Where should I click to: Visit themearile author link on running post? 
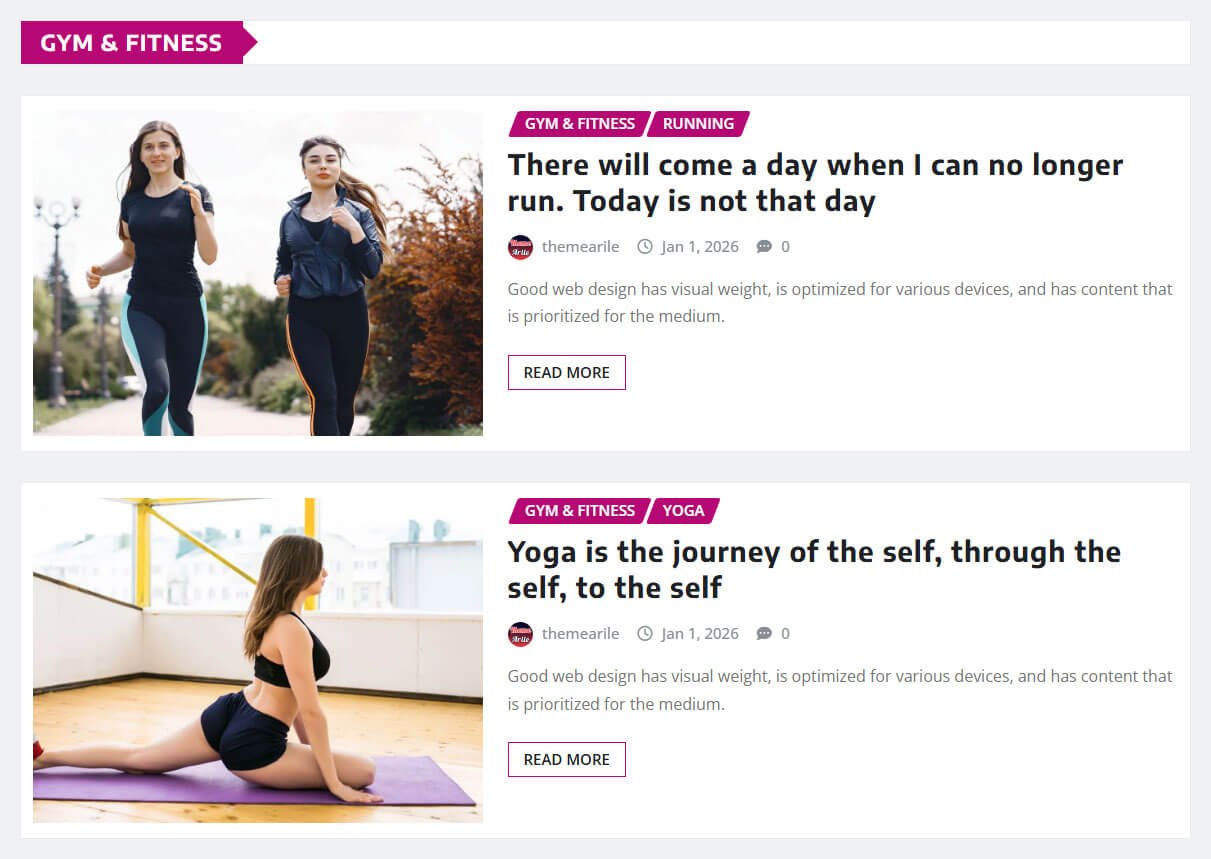coord(581,246)
